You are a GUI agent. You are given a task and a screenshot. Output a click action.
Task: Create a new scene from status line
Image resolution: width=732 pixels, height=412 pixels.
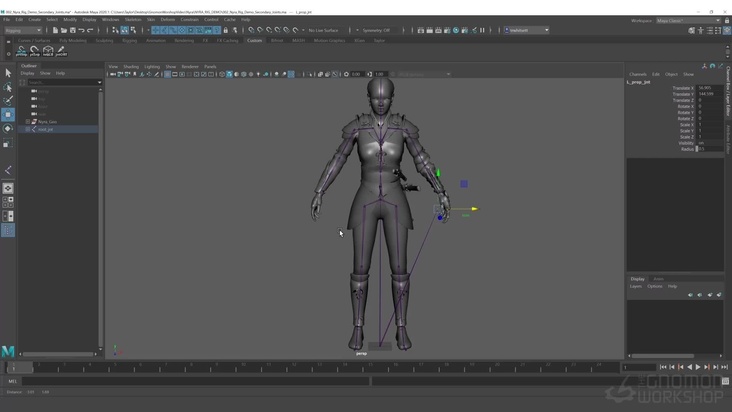(55, 30)
